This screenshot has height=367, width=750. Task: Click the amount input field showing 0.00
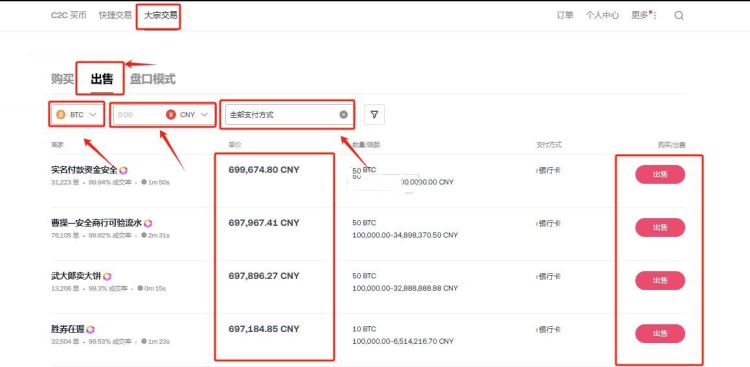coord(139,114)
